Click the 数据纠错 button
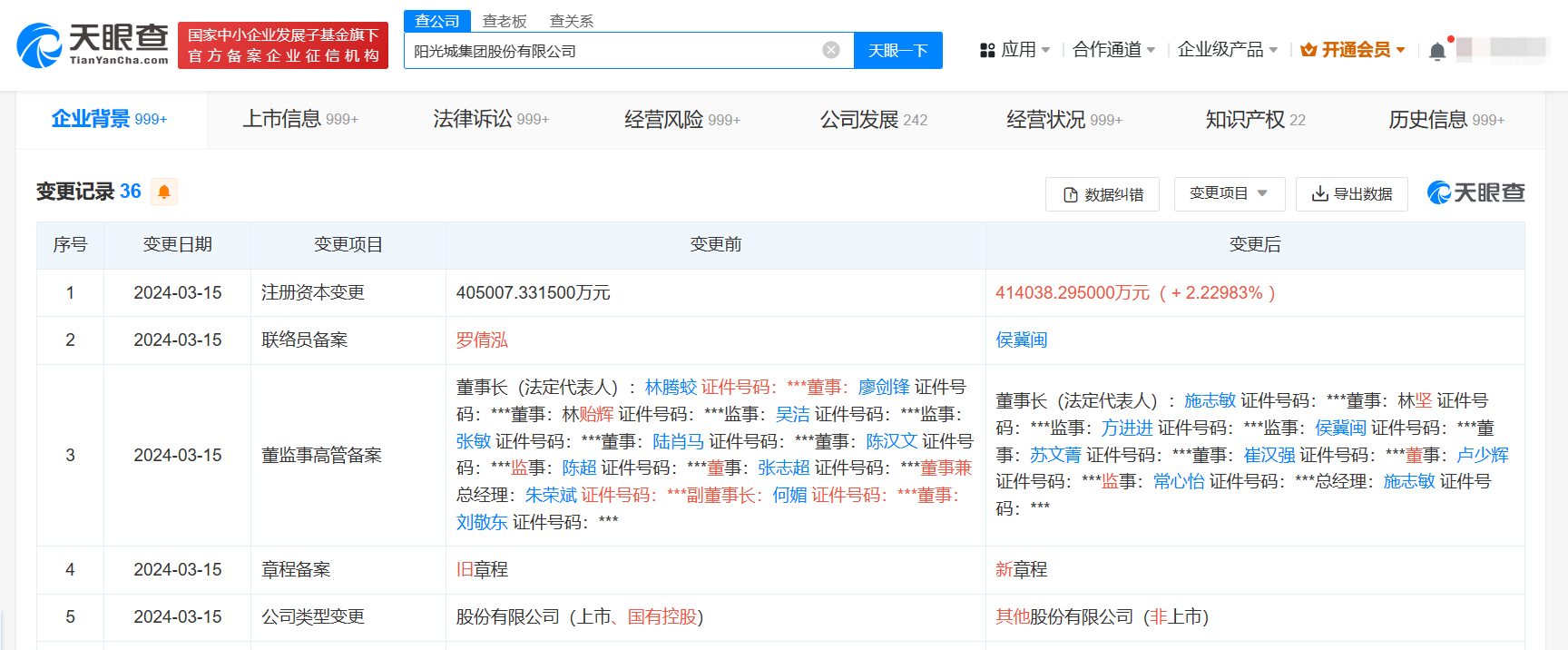The image size is (1568, 650). click(1102, 194)
